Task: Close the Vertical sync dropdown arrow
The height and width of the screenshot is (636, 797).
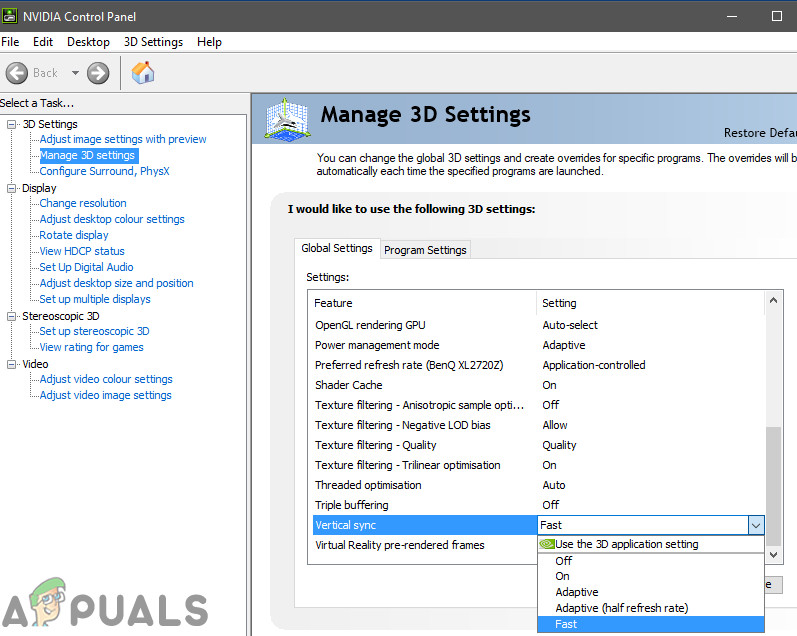Action: (x=756, y=525)
